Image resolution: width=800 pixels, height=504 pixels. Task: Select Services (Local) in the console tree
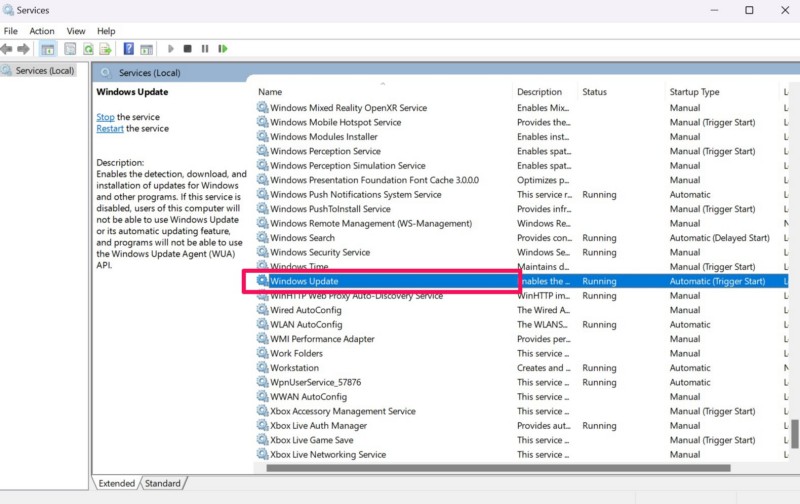click(x=44, y=71)
